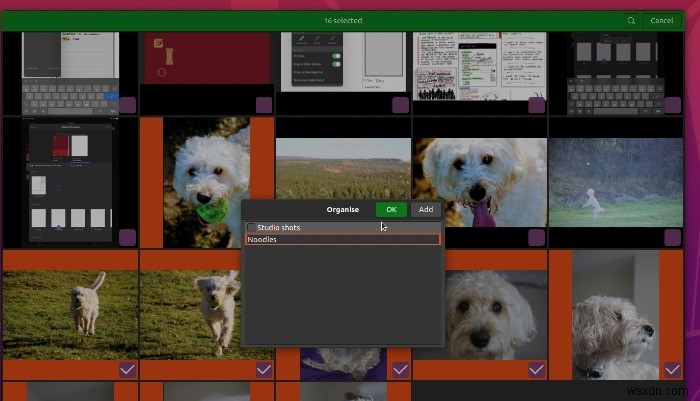
Task: Open the dark keyboard screenshot thumbnail
Action: [616, 74]
